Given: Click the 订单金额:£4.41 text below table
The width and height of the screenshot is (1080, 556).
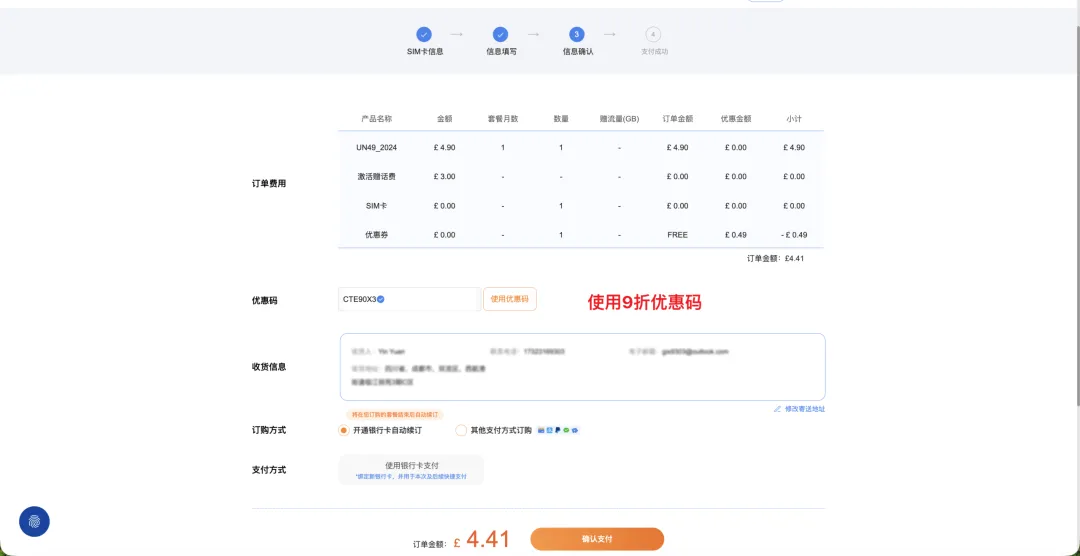Looking at the screenshot, I should coord(775,258).
